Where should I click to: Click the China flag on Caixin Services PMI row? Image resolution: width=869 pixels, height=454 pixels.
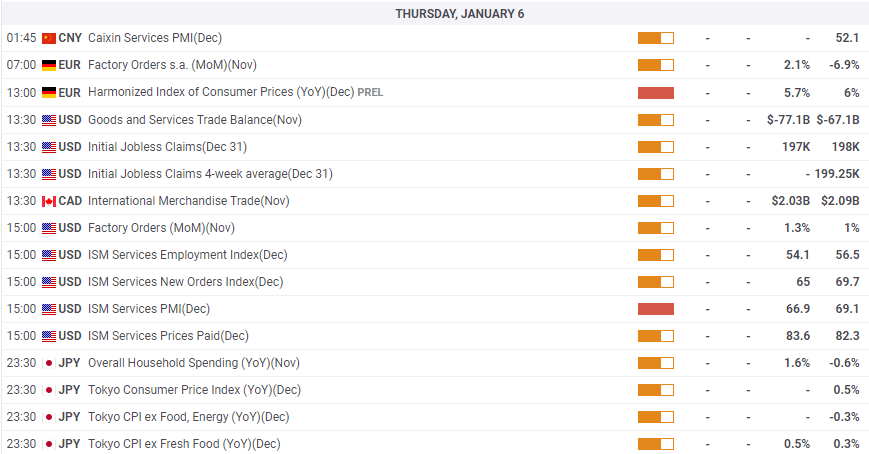pos(49,38)
